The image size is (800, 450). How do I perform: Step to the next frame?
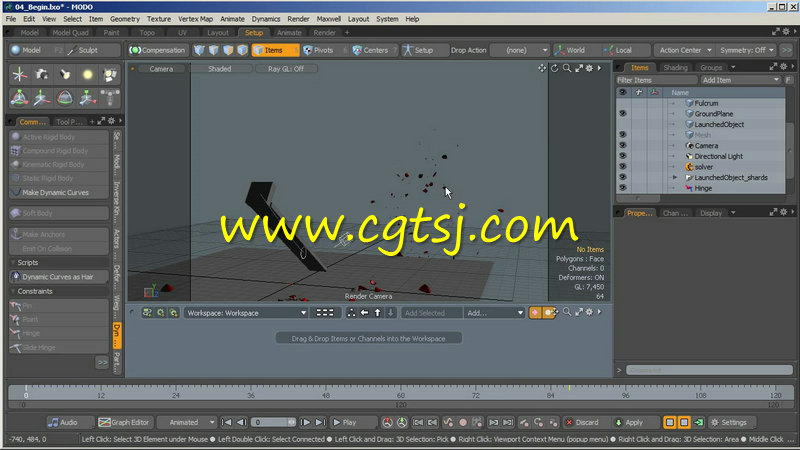coord(305,422)
